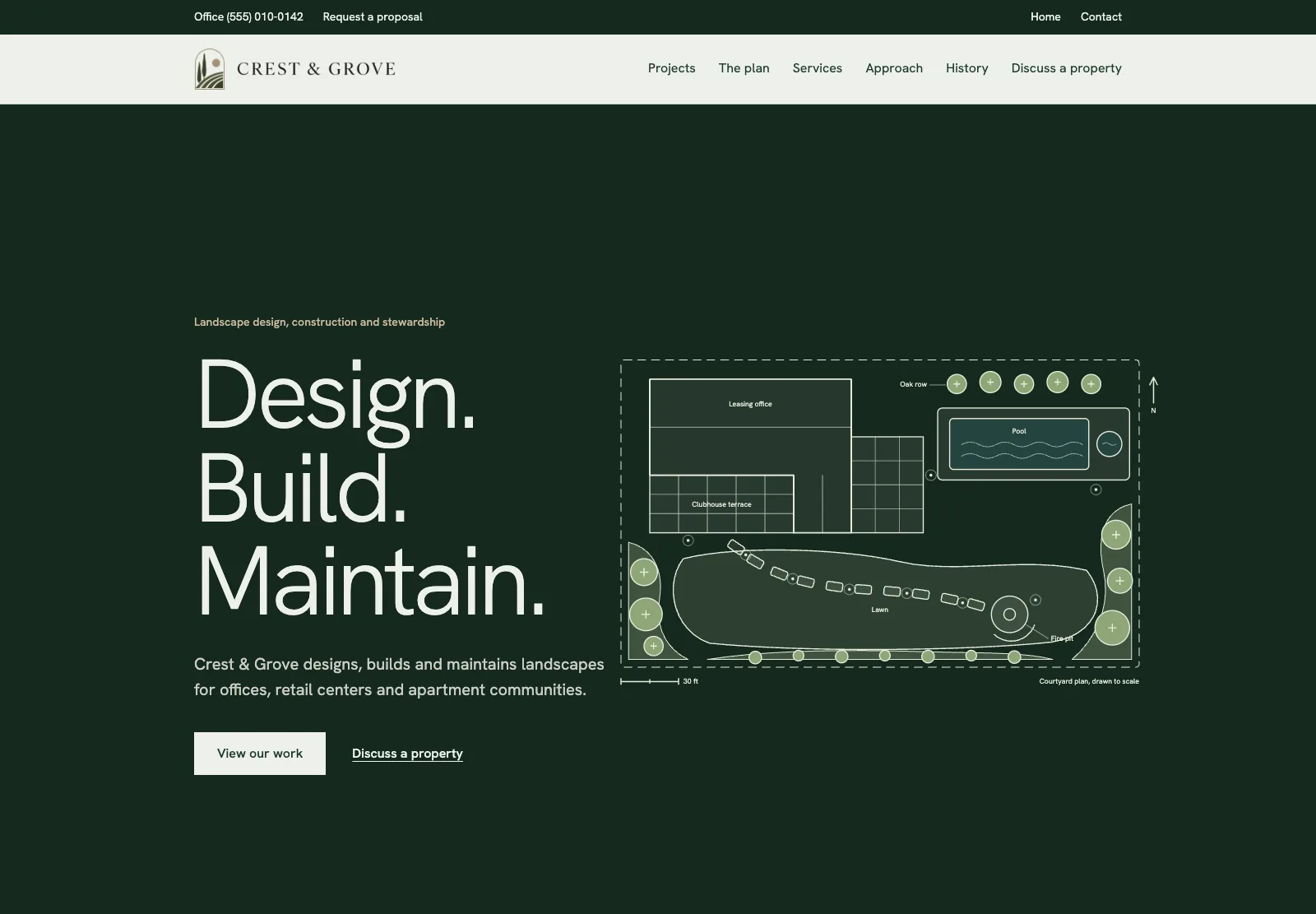The image size is (1316, 914).
Task: Click the Crest & Grove logo emblem
Action: [209, 69]
